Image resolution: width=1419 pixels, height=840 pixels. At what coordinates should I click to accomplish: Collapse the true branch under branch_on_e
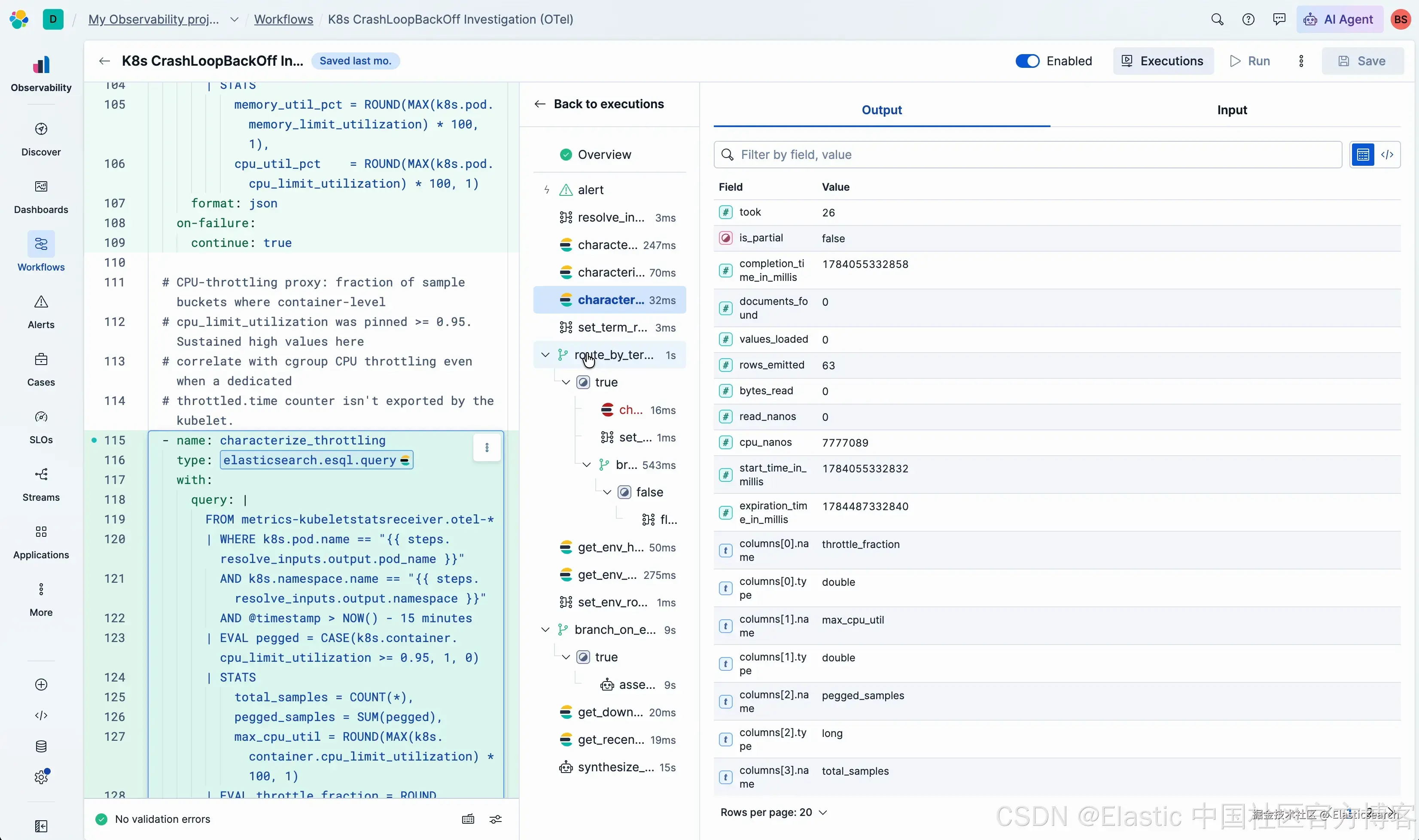click(566, 657)
